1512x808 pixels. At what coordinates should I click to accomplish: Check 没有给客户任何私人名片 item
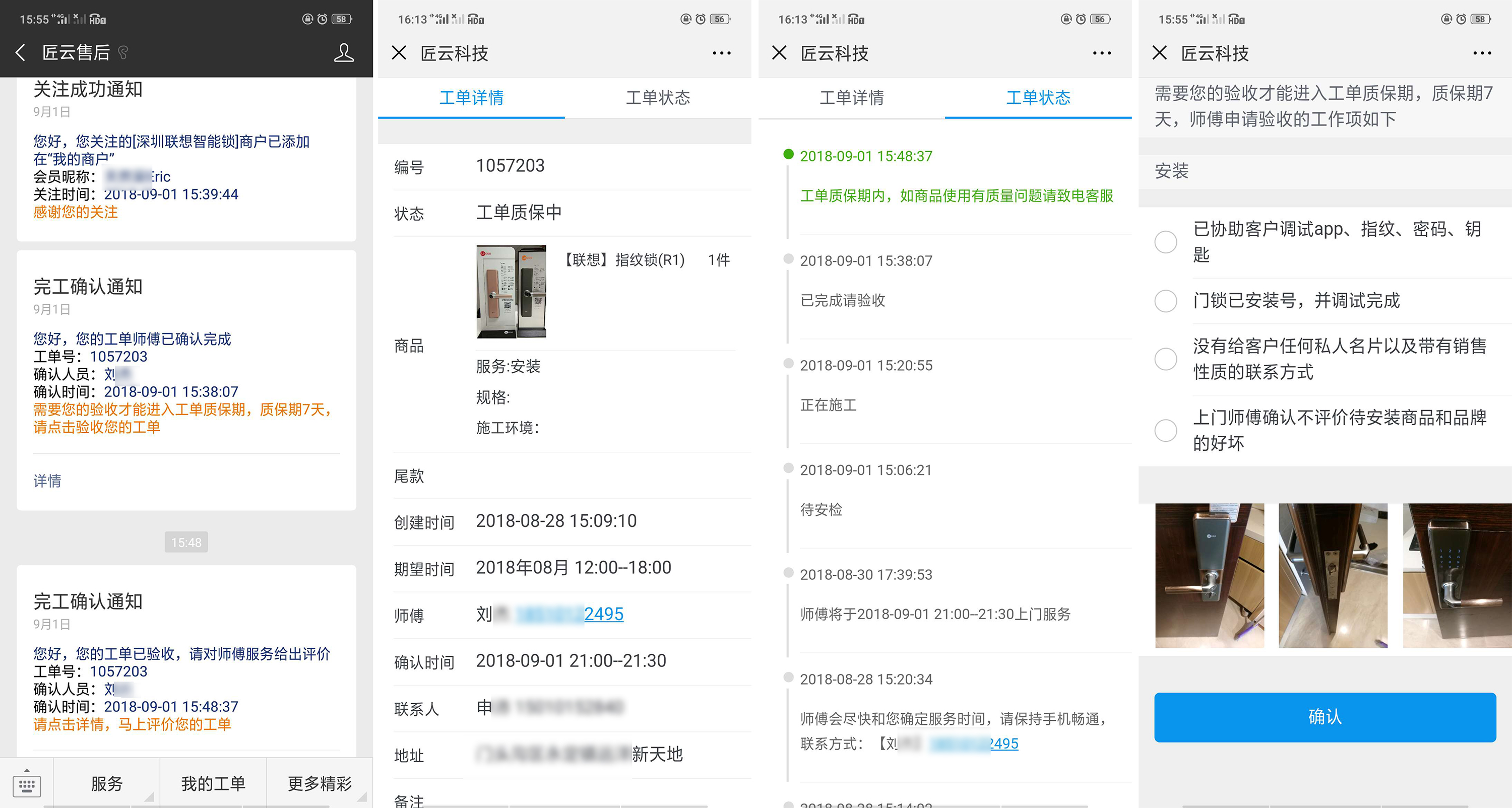(1167, 358)
